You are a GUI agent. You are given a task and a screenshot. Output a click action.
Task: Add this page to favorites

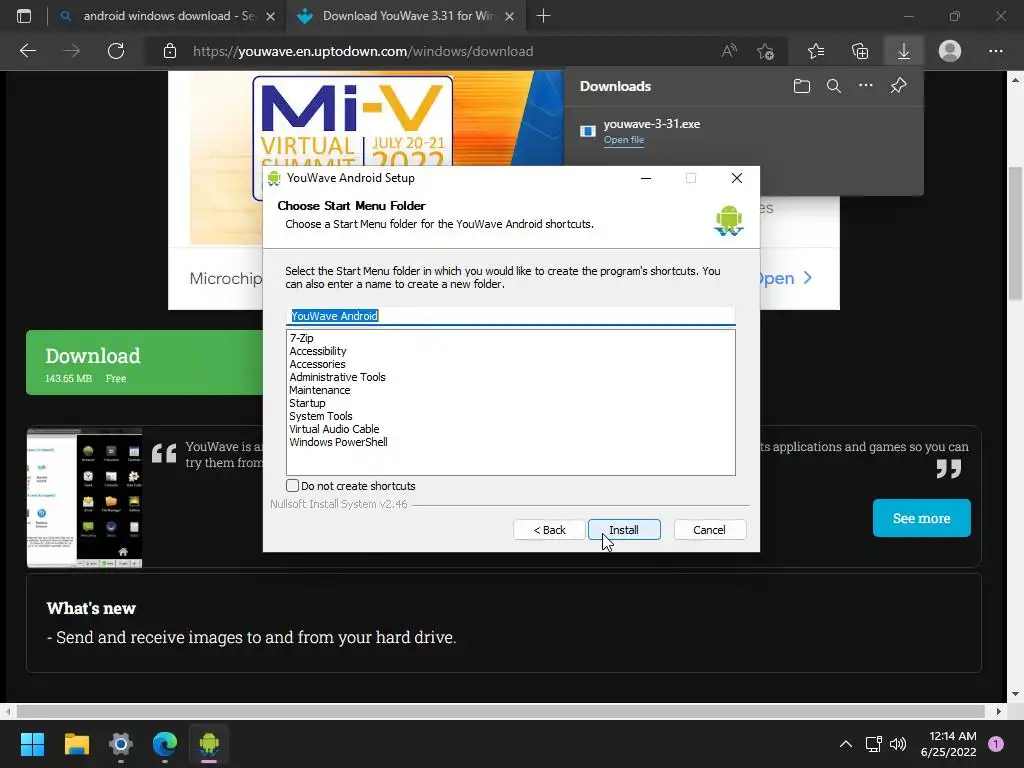(x=765, y=51)
